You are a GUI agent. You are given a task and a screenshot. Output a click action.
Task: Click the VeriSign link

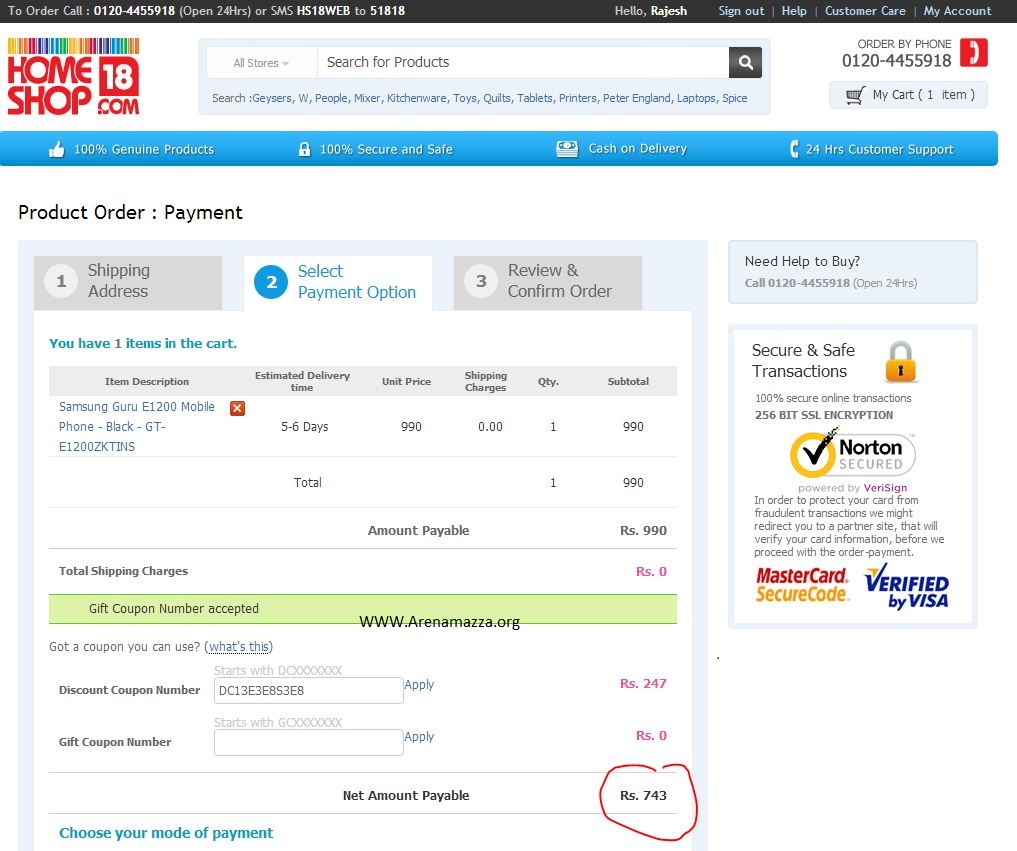point(885,488)
